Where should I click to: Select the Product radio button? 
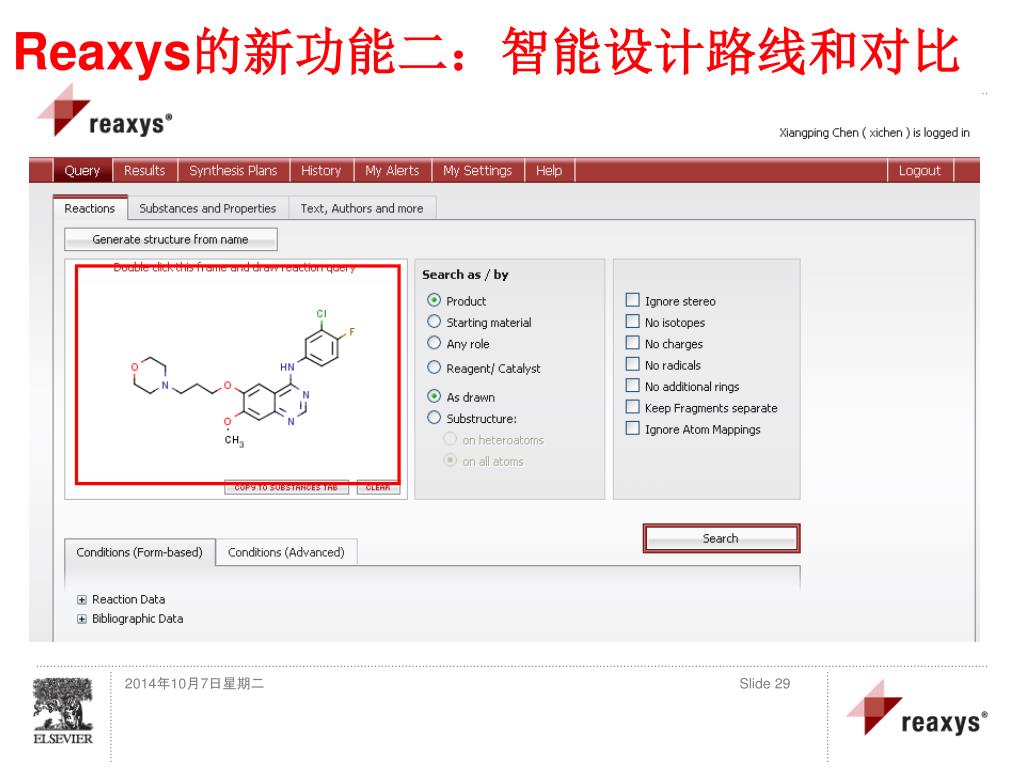[434, 300]
